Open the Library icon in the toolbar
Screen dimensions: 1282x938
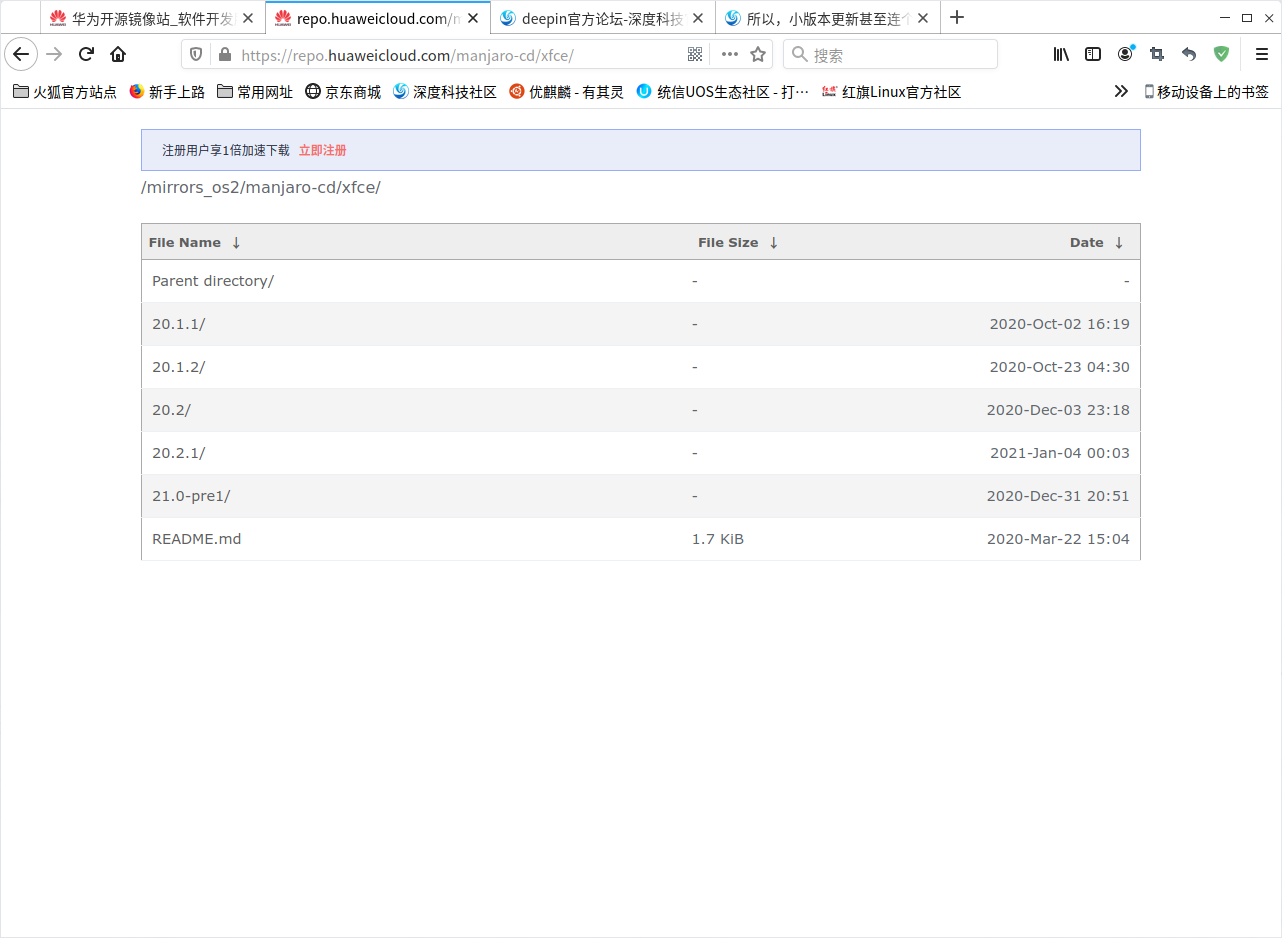(x=1061, y=54)
